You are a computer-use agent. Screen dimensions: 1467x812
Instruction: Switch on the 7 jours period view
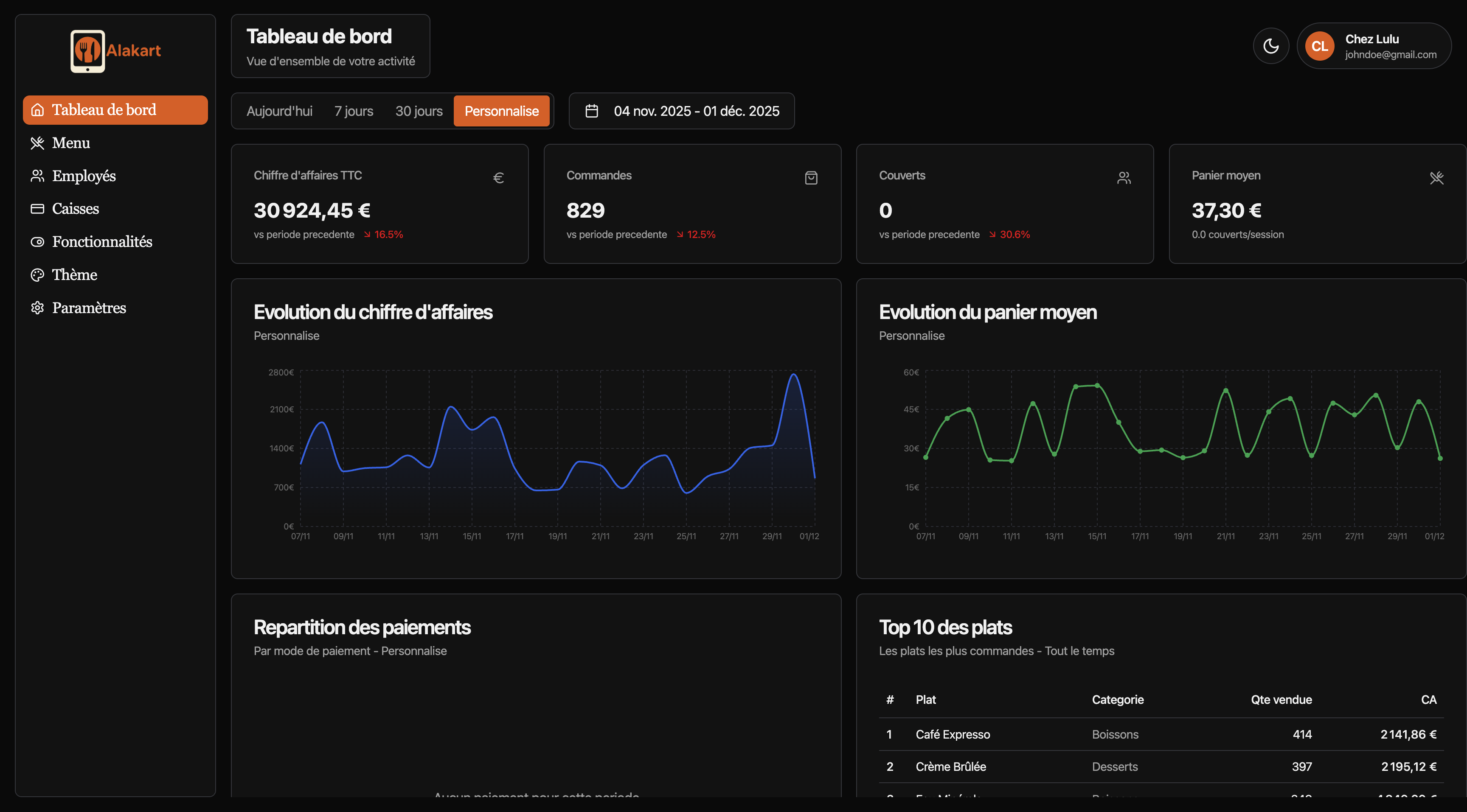354,111
